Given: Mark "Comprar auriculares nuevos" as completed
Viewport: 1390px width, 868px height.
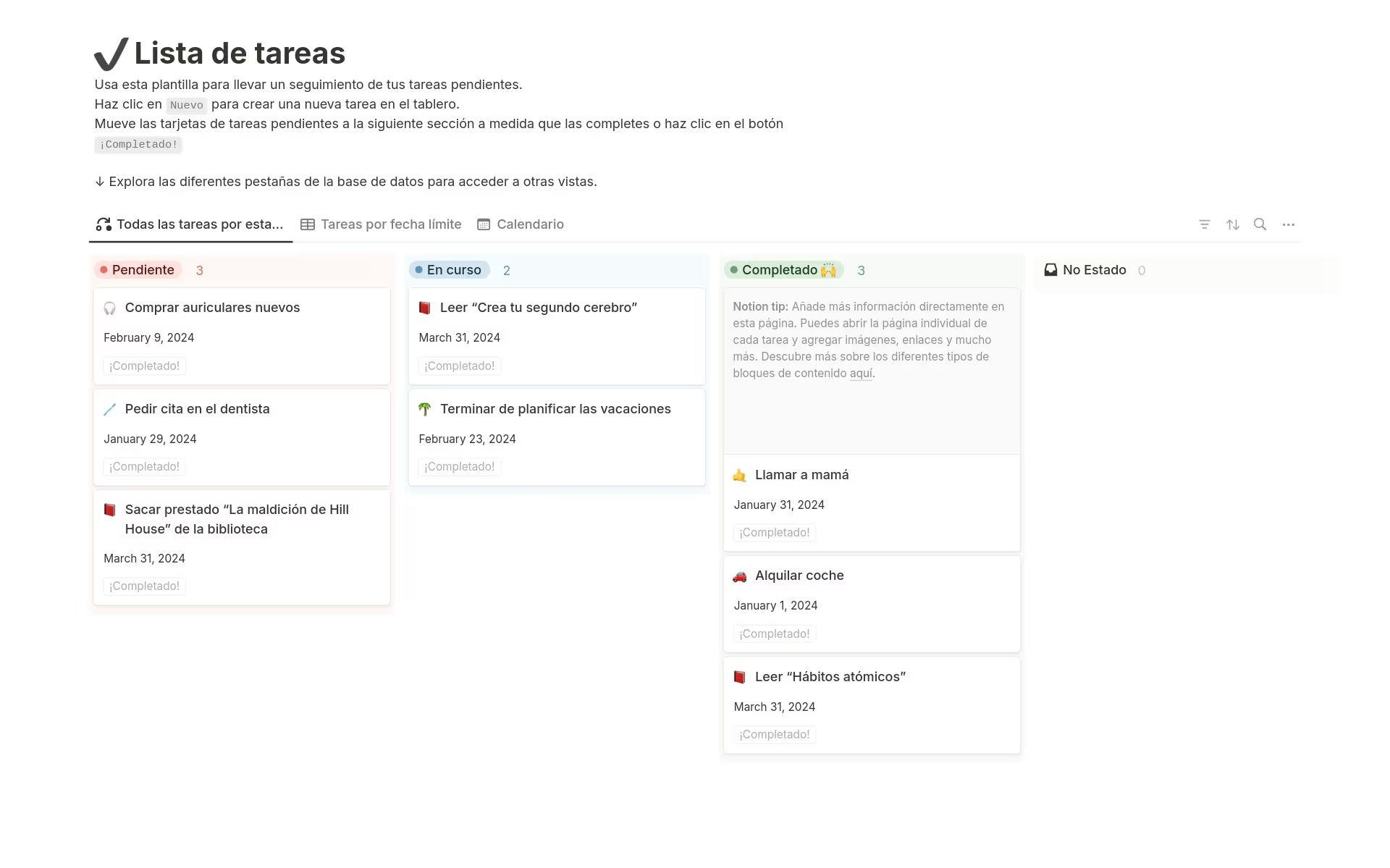Looking at the screenshot, I should coord(143,366).
